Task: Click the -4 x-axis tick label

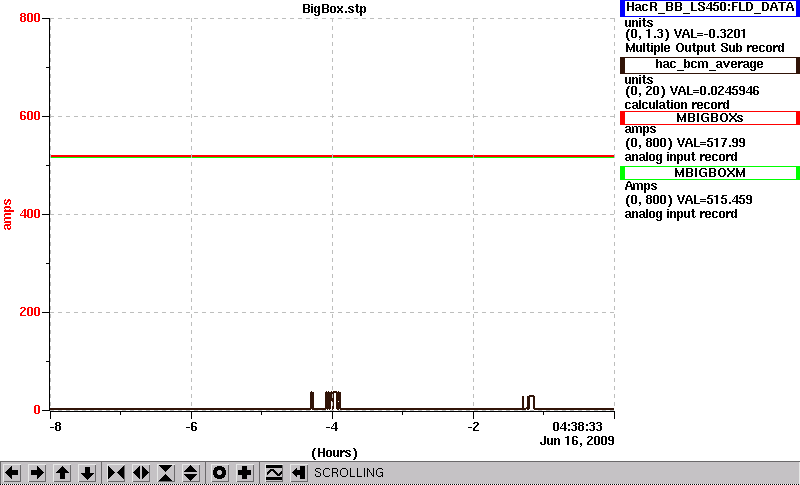Action: point(332,427)
